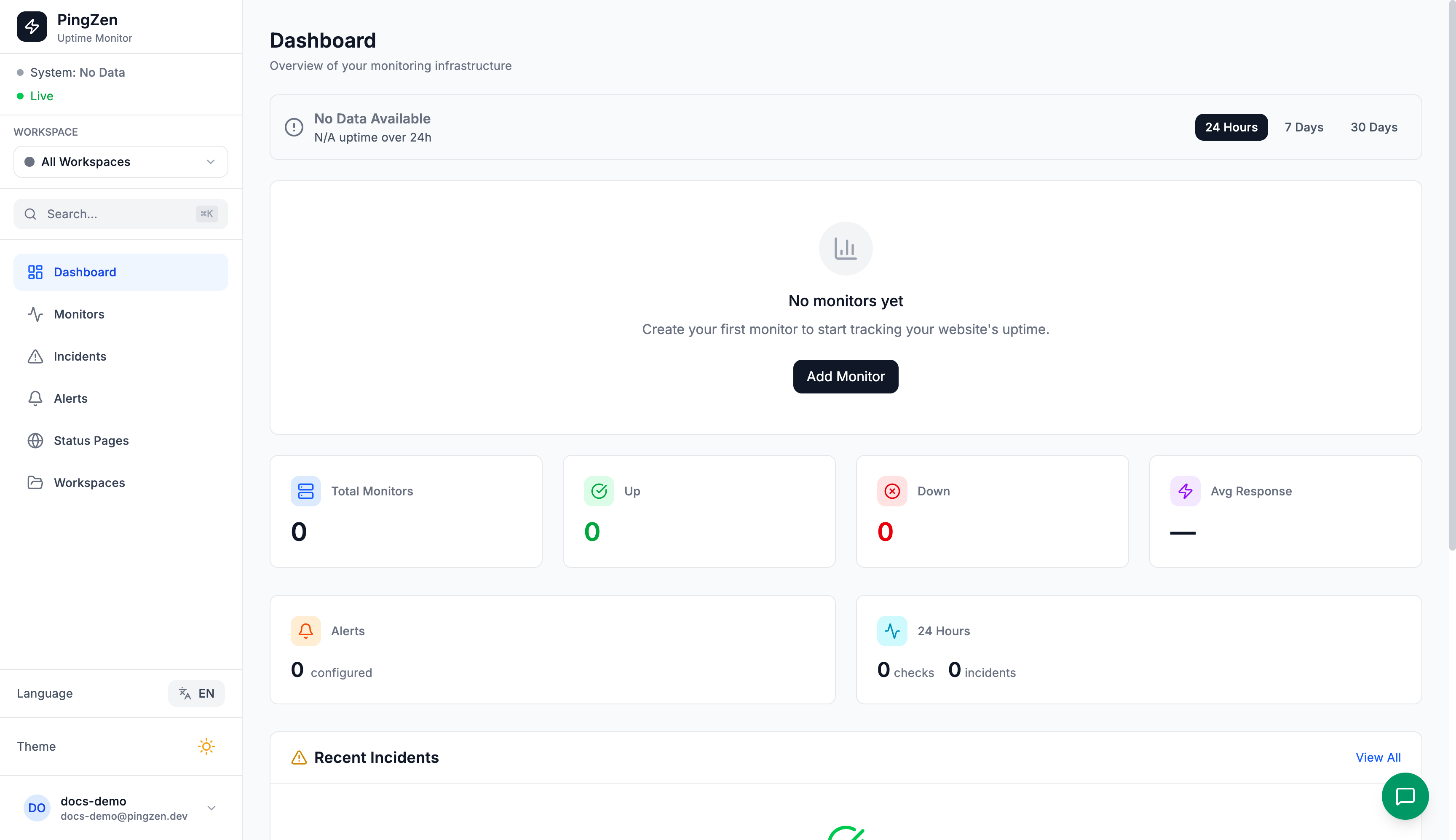
Task: Click the Live status indicator
Action: (35, 96)
